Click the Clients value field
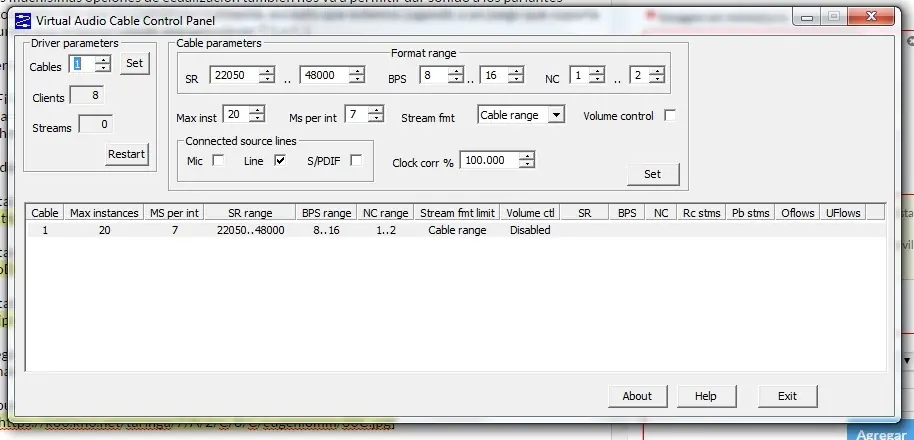 [87, 95]
